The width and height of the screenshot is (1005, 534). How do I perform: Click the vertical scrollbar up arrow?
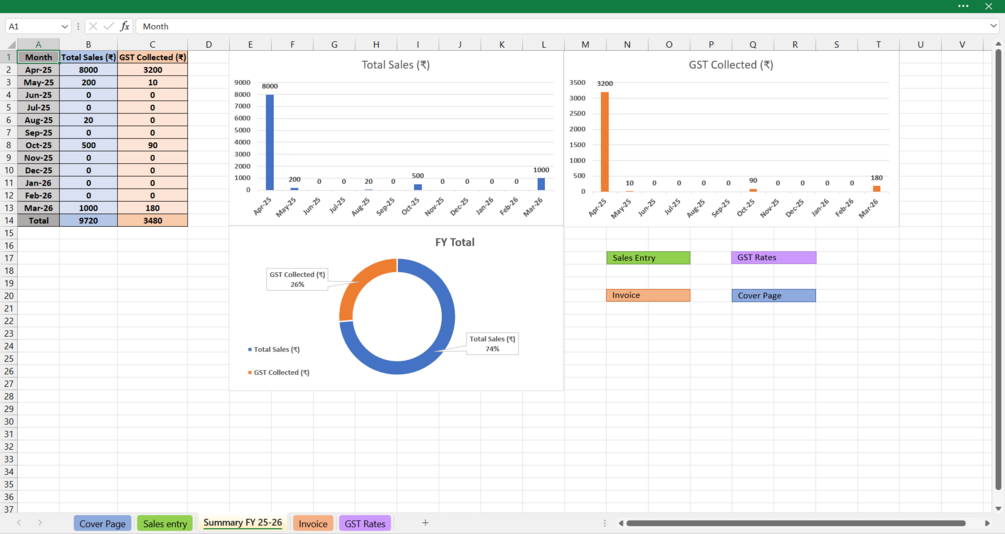tap(998, 44)
